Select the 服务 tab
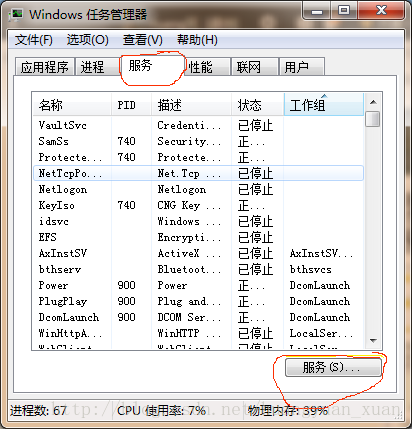Viewport: 412px width, 429px height. [x=152, y=66]
